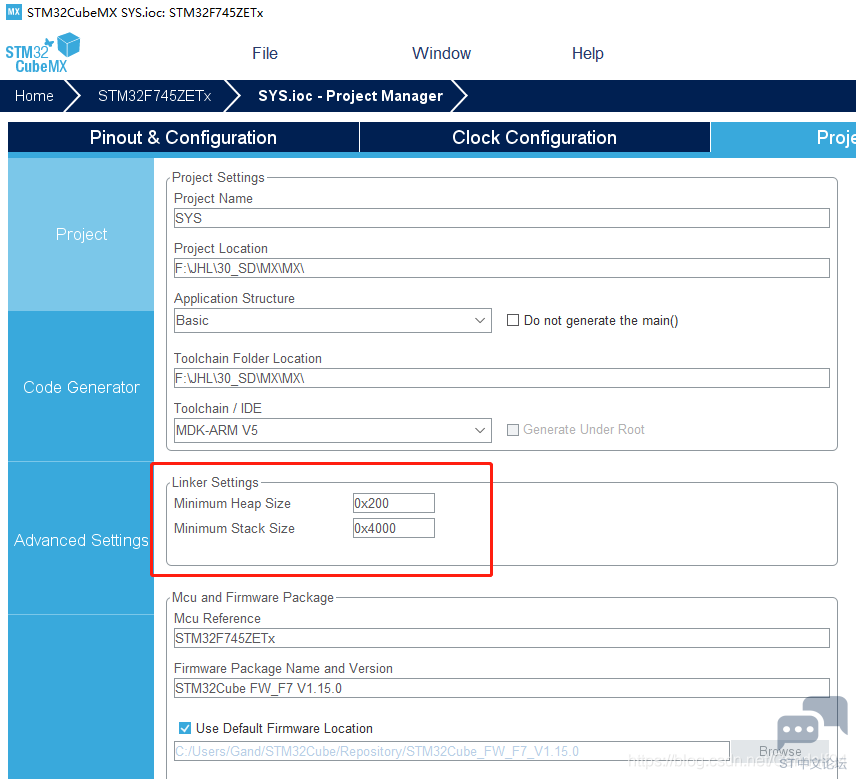The width and height of the screenshot is (856, 779).
Task: Select the STM32F745ZETx breadcrumb
Action: [x=154, y=96]
